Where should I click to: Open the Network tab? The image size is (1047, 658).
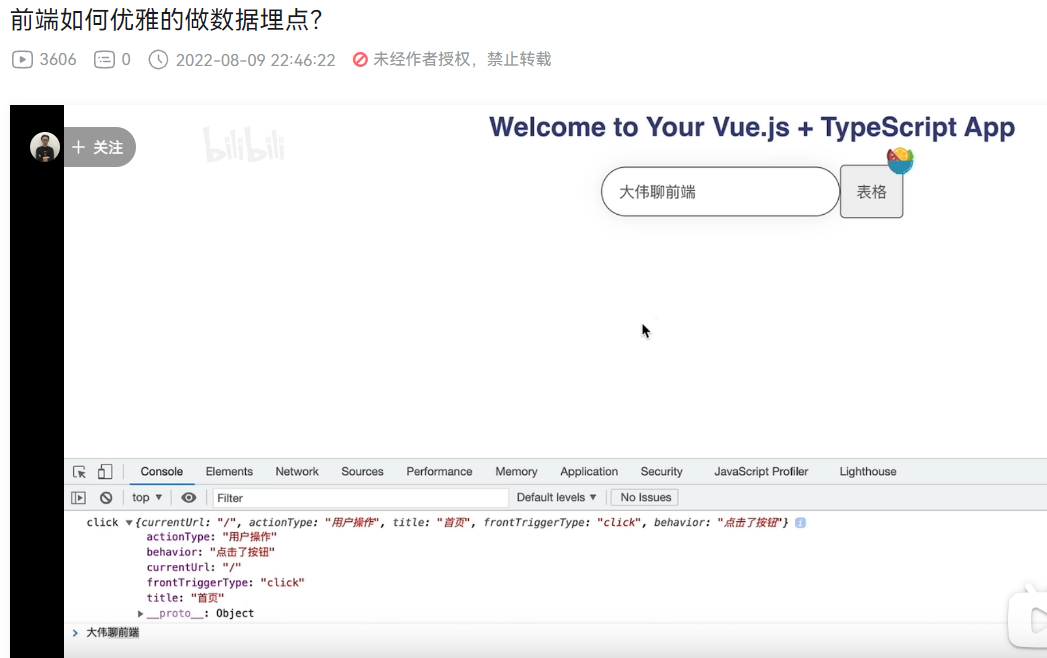point(297,472)
